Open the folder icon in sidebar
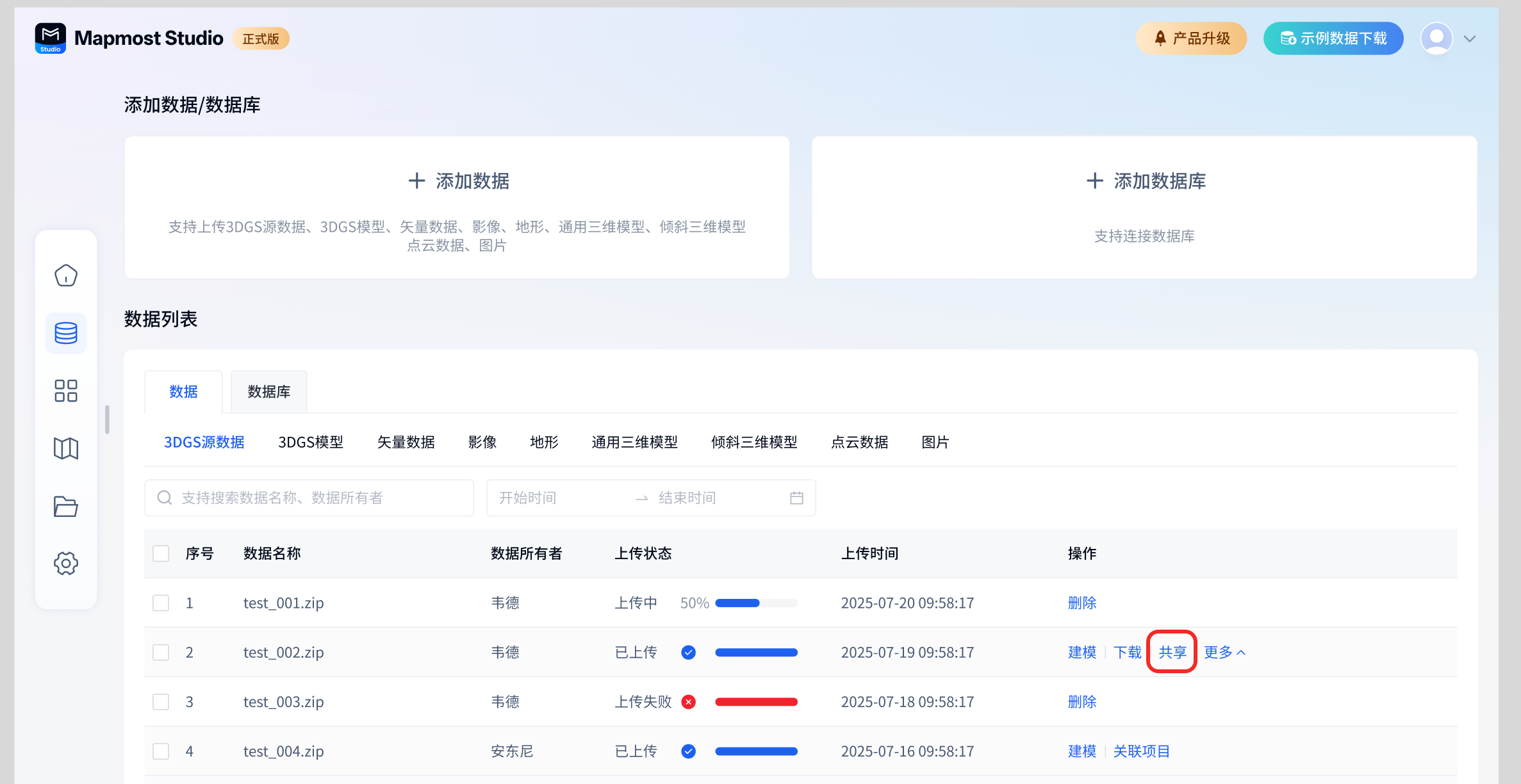Image resolution: width=1521 pixels, height=784 pixels. click(x=66, y=506)
